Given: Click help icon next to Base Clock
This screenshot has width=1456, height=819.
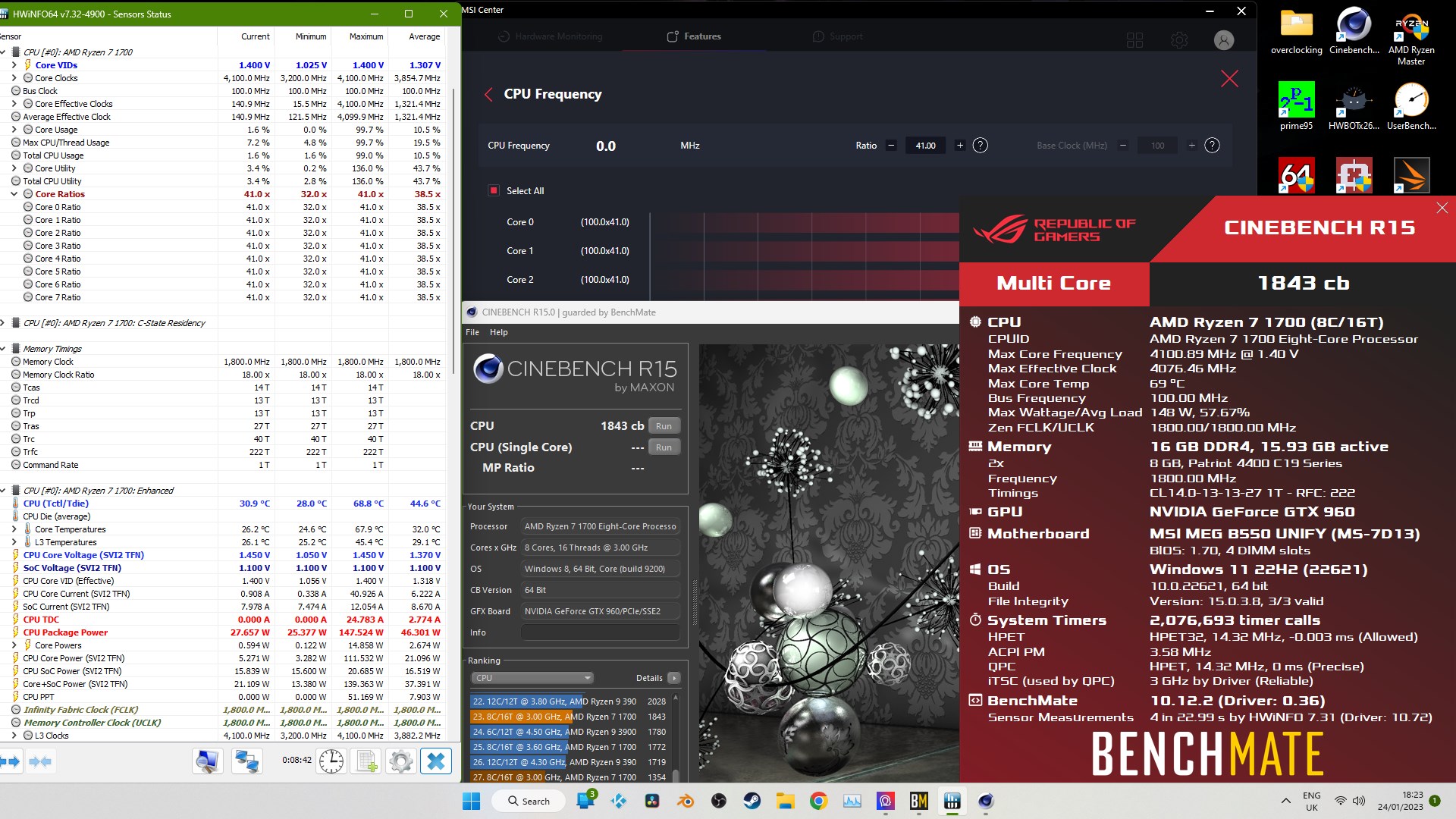Looking at the screenshot, I should (x=1212, y=145).
